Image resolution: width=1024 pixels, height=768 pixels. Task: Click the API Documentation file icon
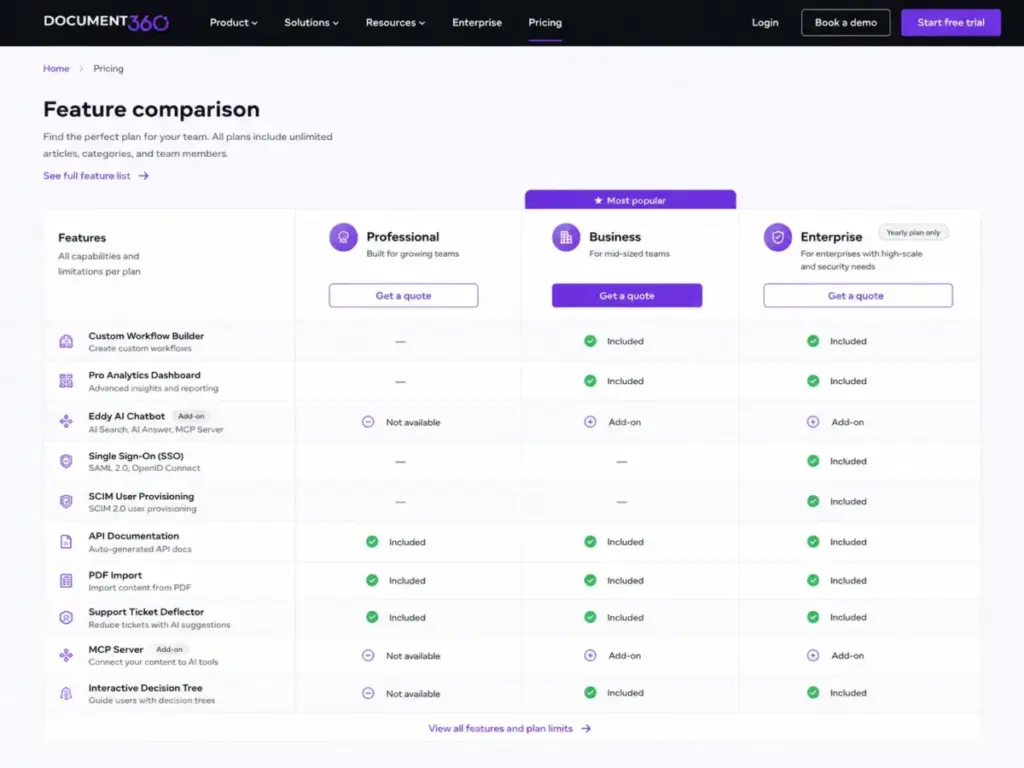point(66,541)
